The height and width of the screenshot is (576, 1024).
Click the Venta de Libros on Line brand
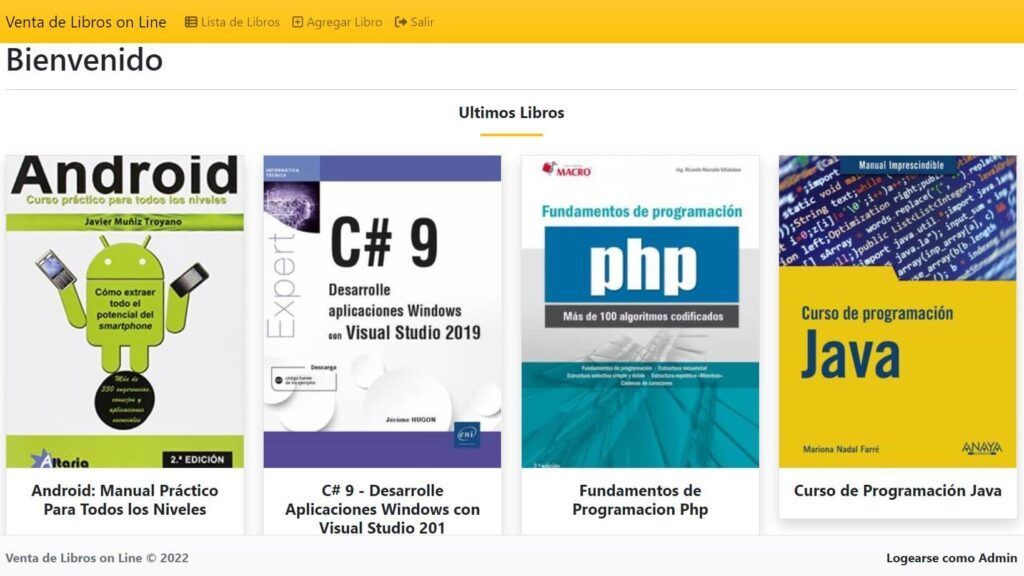(86, 22)
